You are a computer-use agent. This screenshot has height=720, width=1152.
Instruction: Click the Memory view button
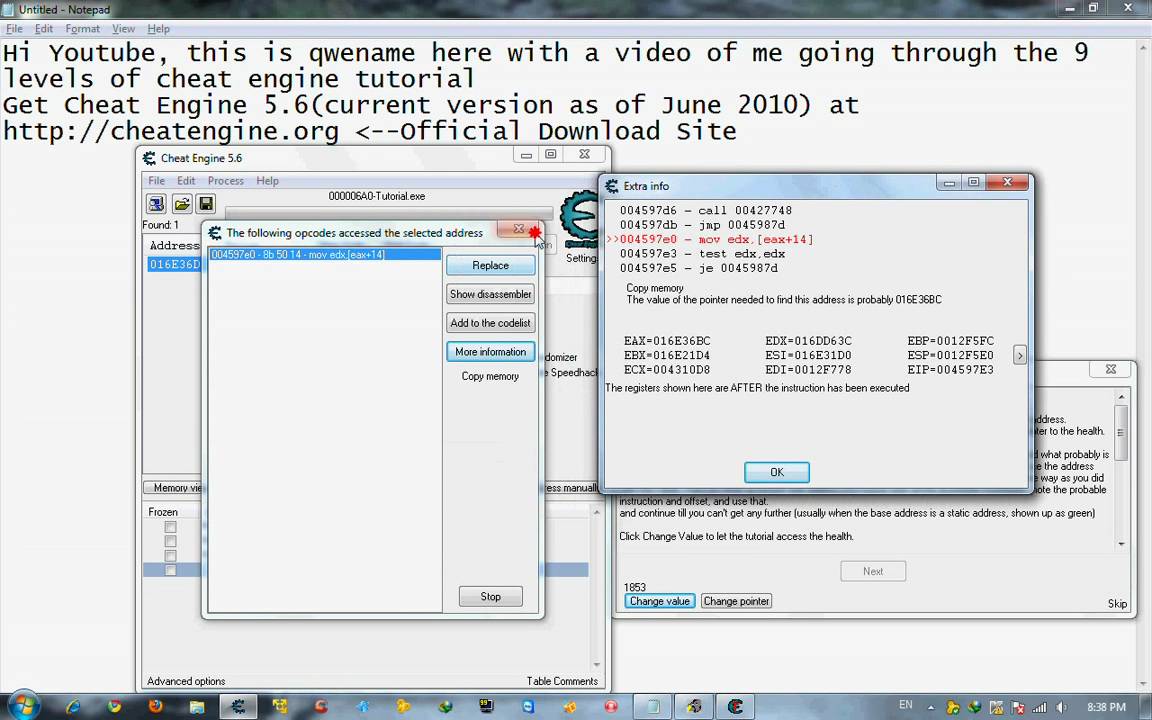(173, 488)
